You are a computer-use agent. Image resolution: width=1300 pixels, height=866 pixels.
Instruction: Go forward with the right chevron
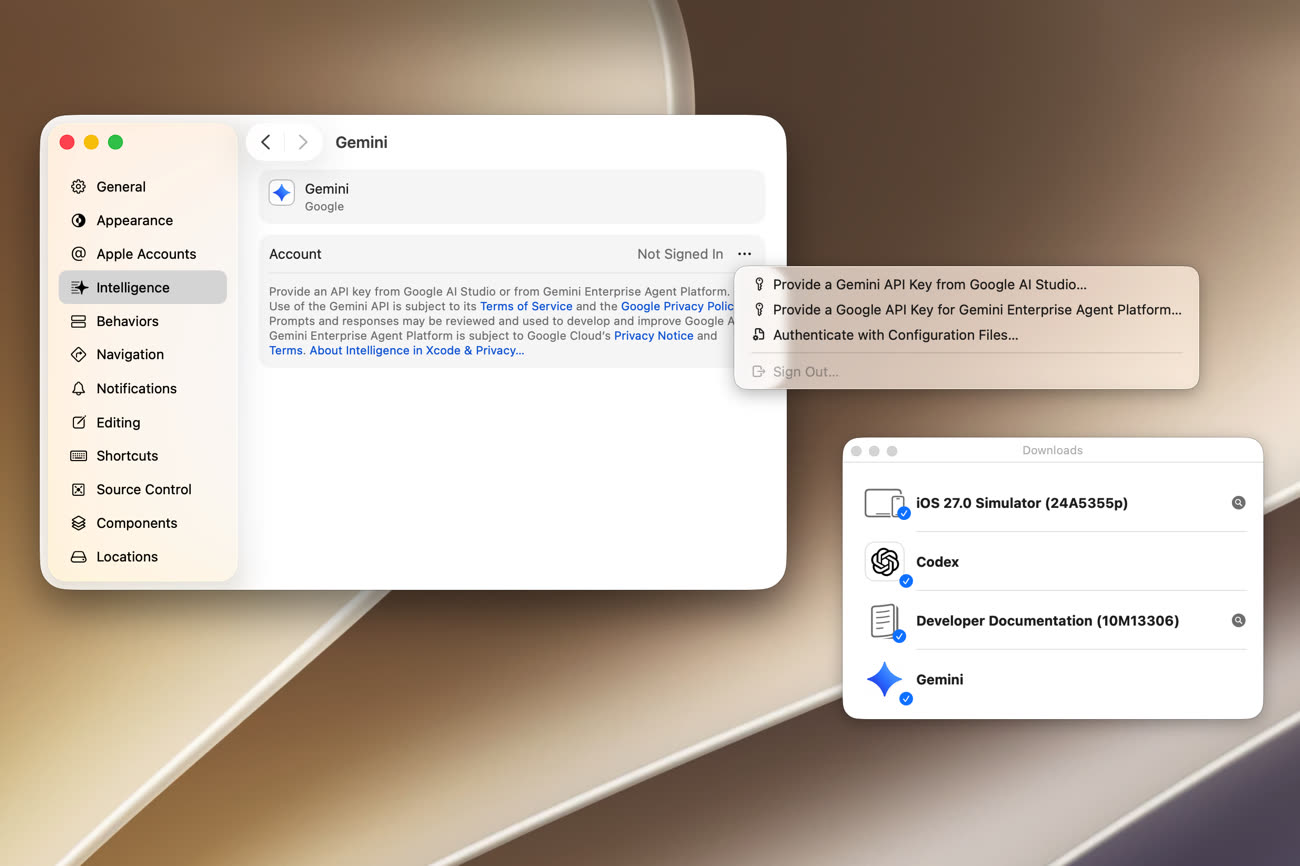point(303,142)
